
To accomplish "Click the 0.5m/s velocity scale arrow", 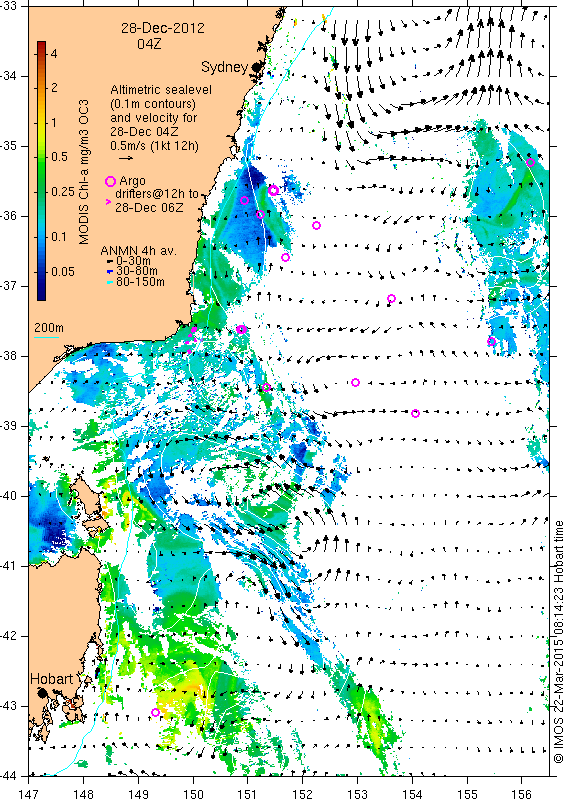I will click(x=126, y=158).
